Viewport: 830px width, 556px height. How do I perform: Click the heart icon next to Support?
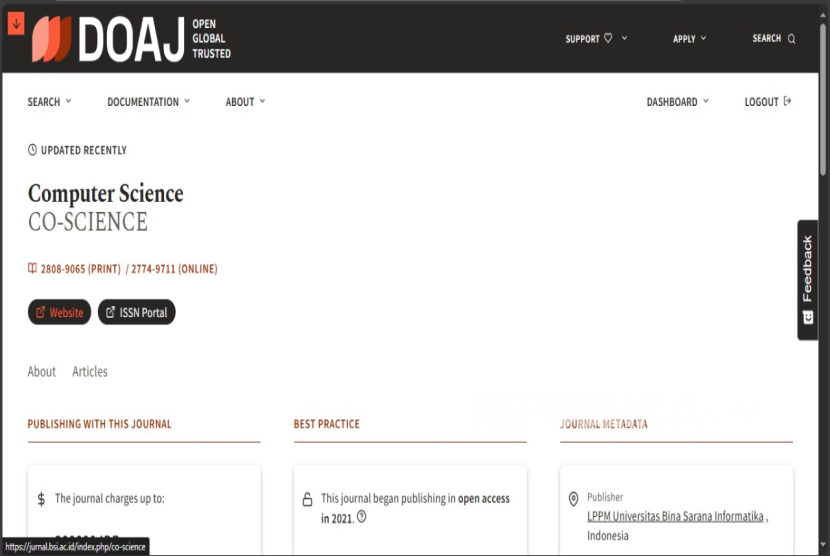pos(608,38)
